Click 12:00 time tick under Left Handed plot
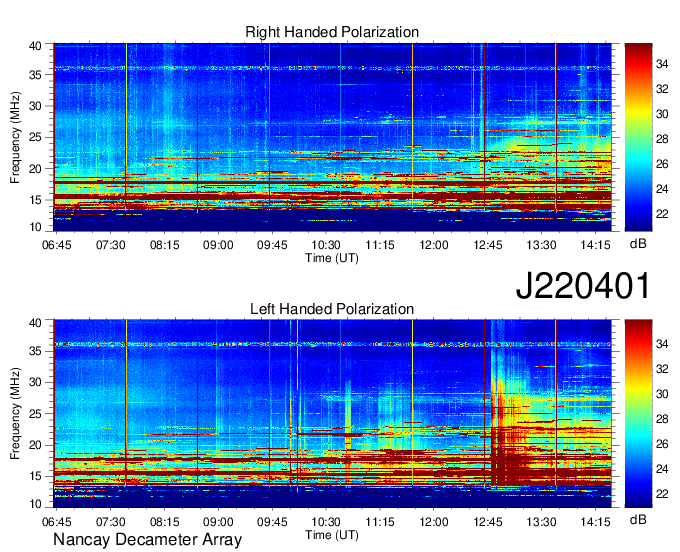 [x=434, y=522]
